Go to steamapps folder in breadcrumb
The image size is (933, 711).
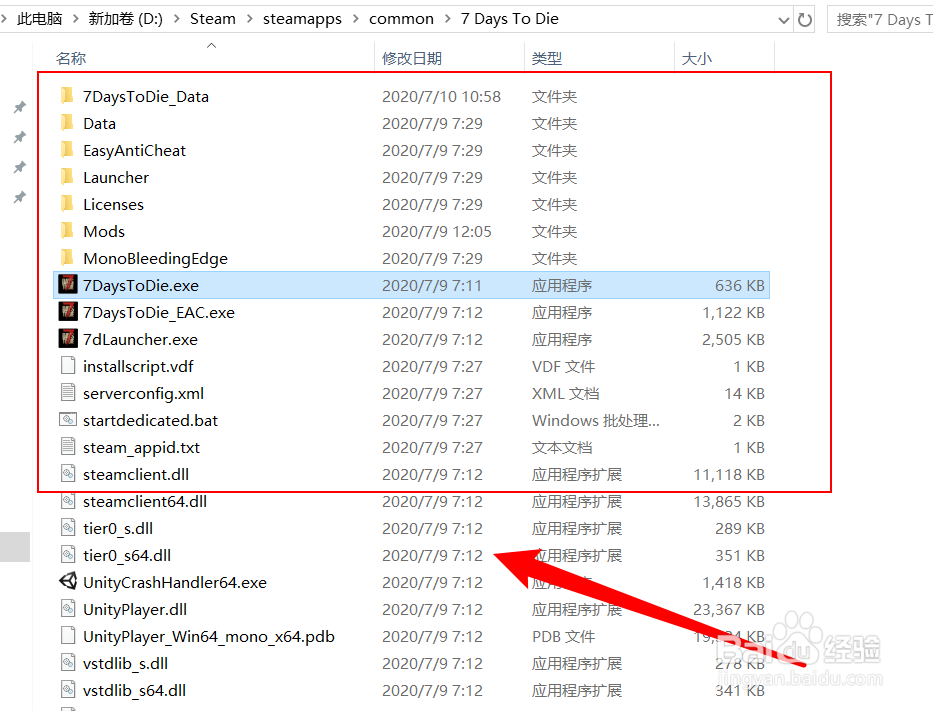[x=302, y=19]
